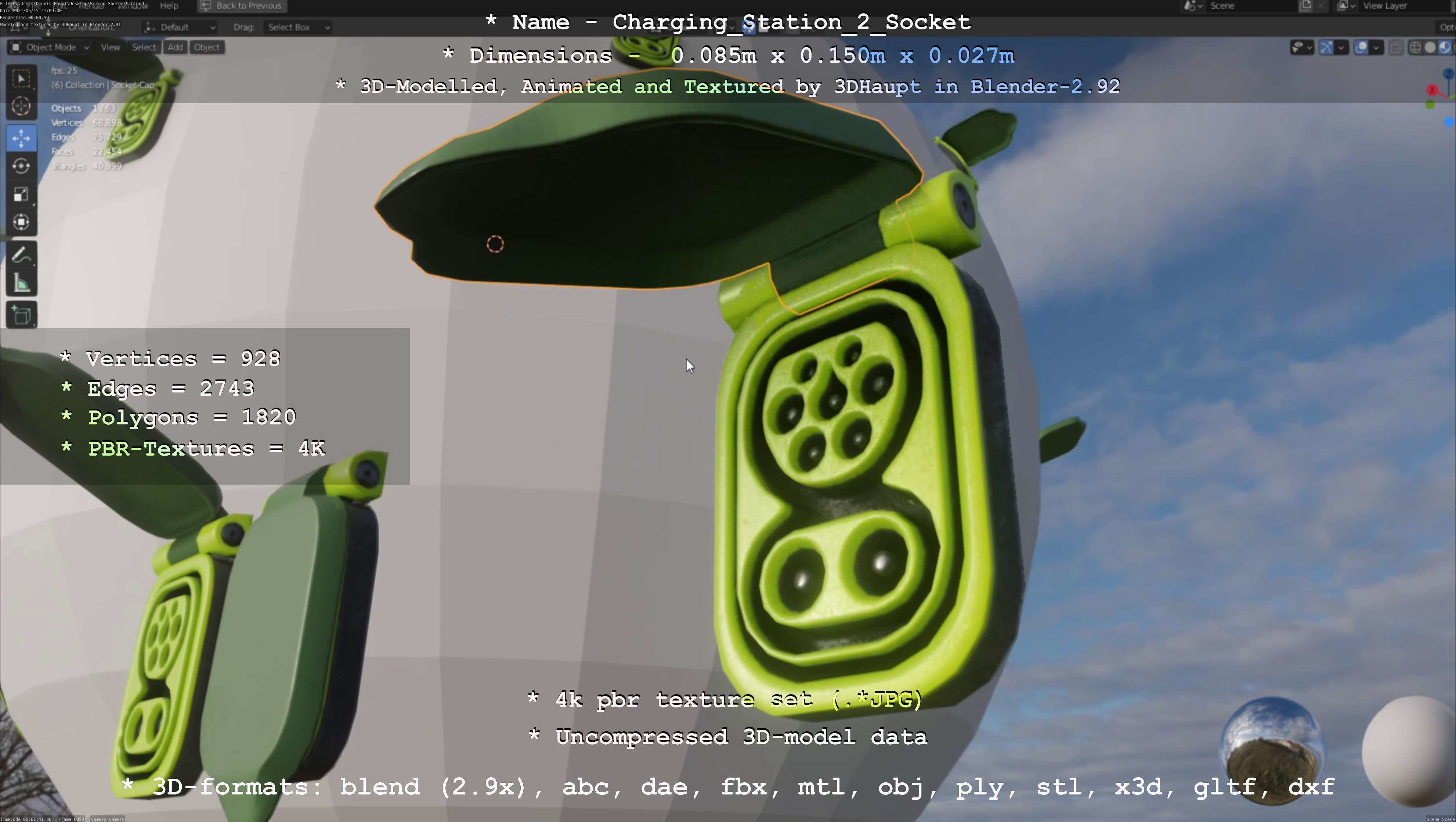Open the Object Mode dropdown
Image resolution: width=1456 pixels, height=822 pixels.
click(x=50, y=47)
